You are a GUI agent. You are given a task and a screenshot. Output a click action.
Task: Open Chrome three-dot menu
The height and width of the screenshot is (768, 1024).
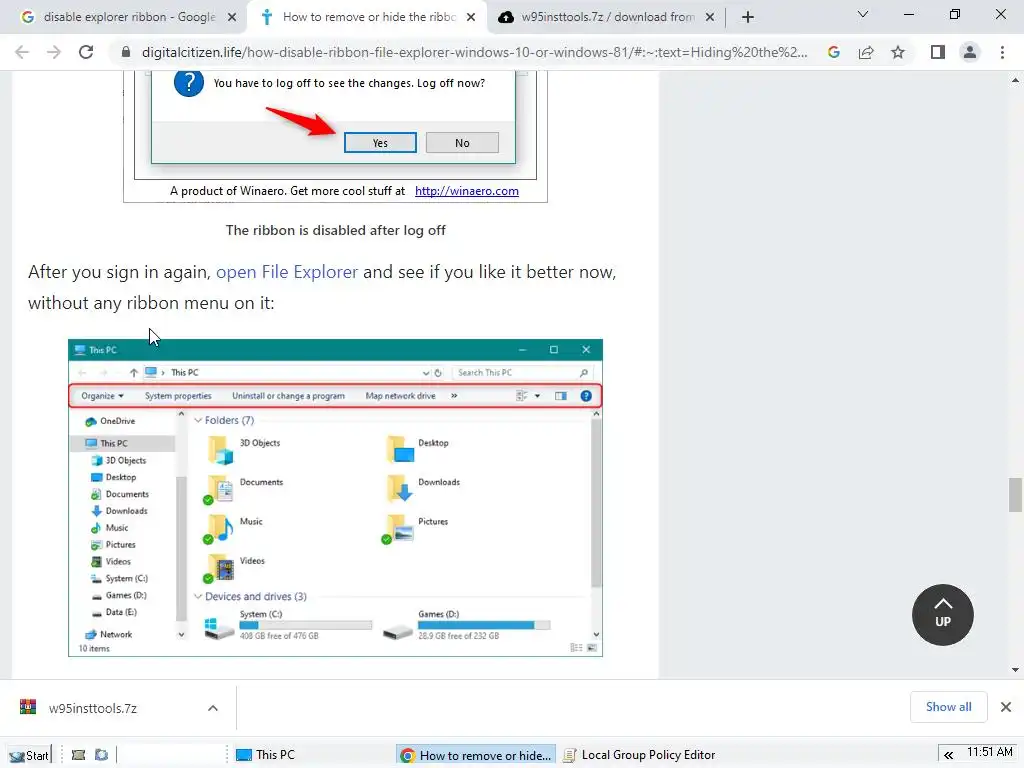pos(1002,52)
